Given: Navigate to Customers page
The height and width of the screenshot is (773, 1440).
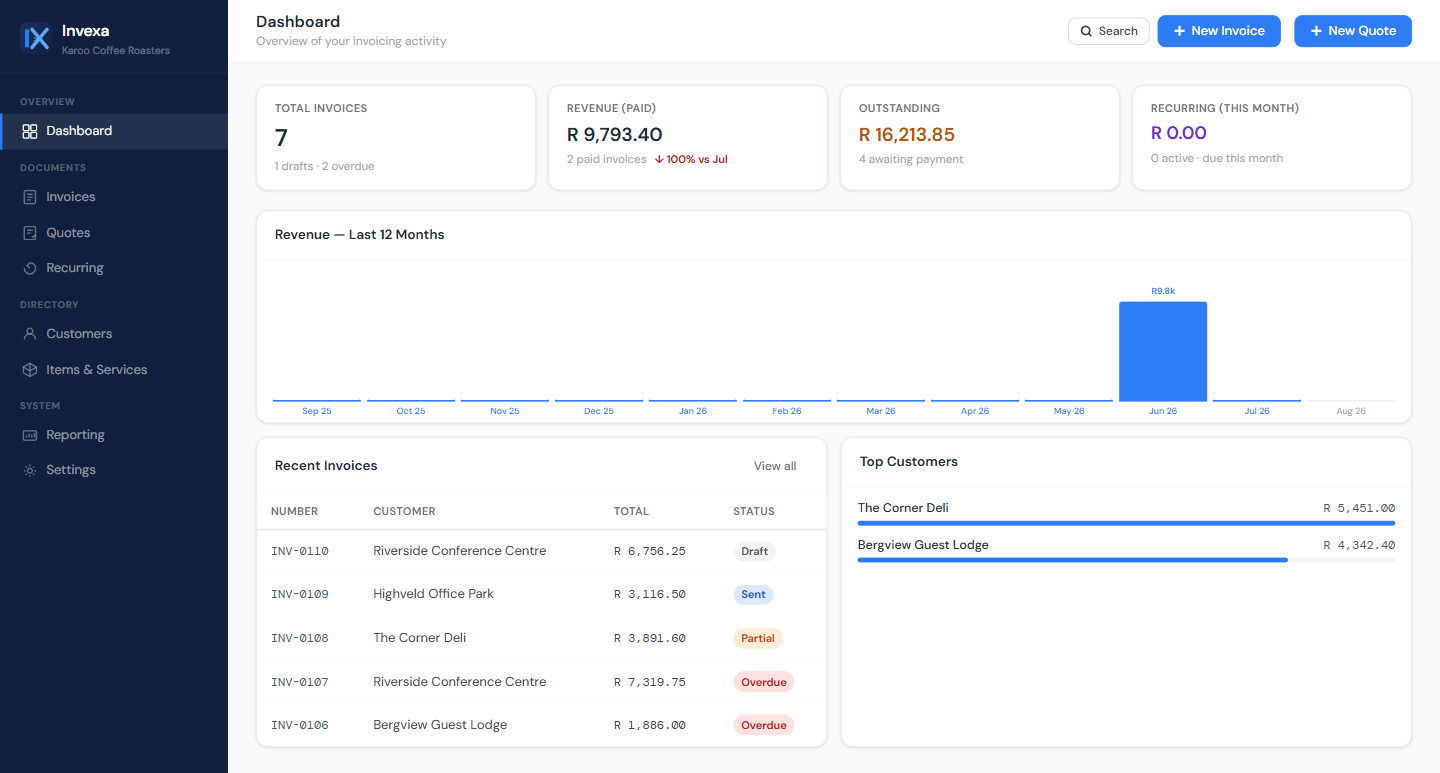Looking at the screenshot, I should 114,334.
